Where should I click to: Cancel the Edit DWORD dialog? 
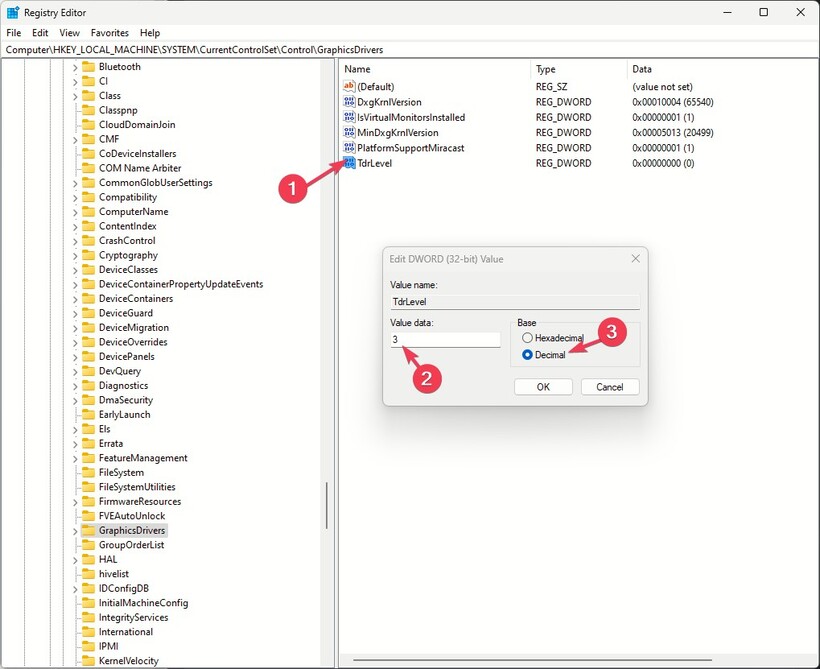coord(609,387)
